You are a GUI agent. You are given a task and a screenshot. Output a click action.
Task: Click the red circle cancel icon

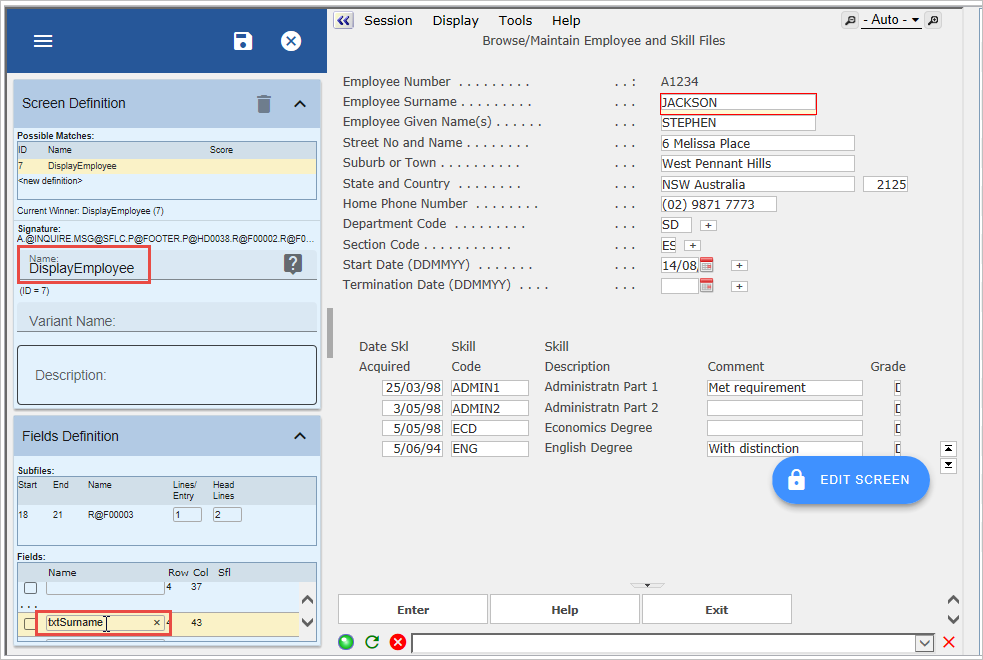tap(398, 642)
